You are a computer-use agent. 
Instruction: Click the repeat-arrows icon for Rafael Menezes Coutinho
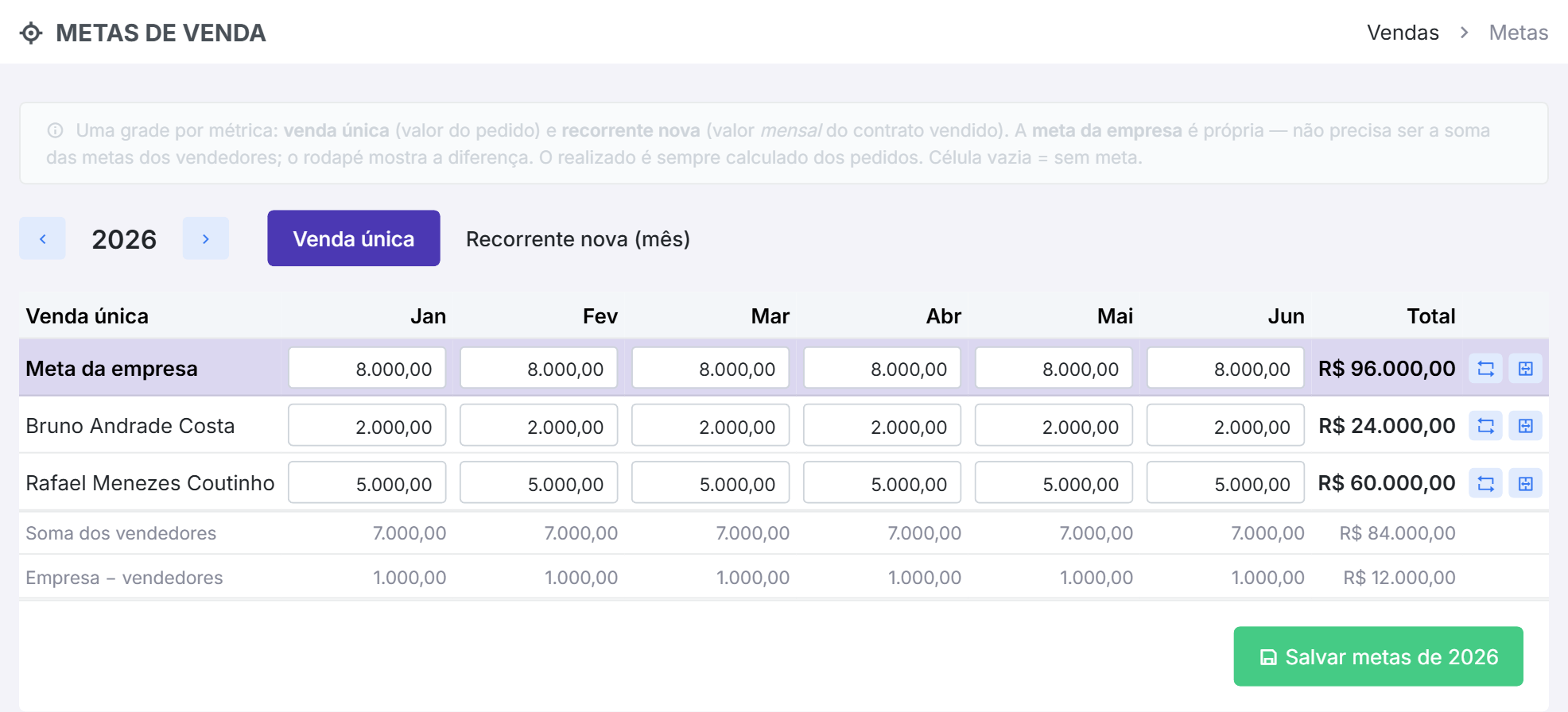1485,483
